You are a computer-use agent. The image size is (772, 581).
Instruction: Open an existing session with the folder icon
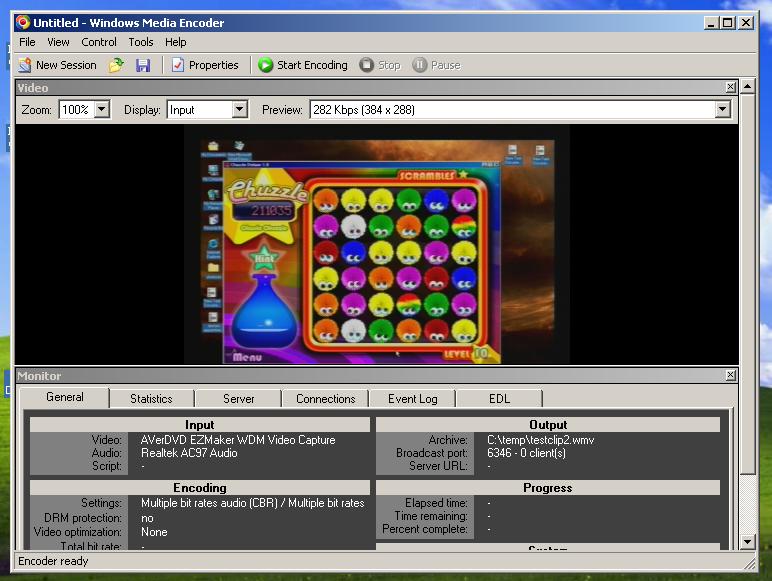(x=116, y=65)
